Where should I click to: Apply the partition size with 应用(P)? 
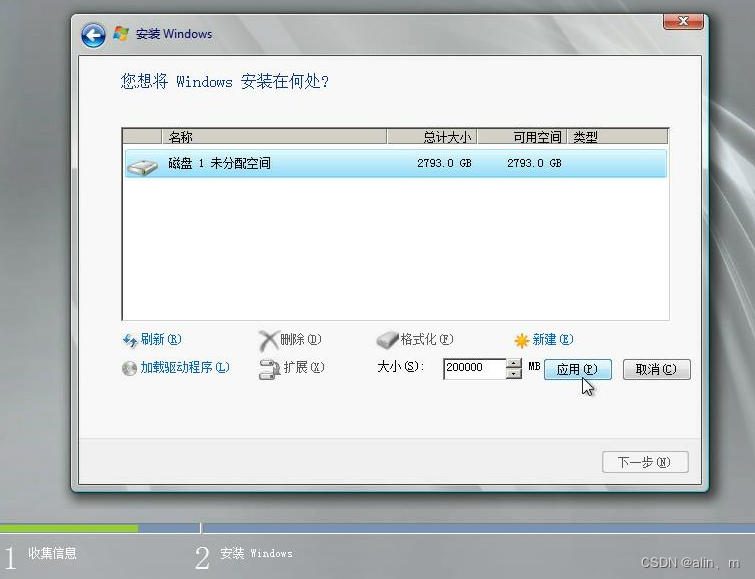tap(578, 369)
